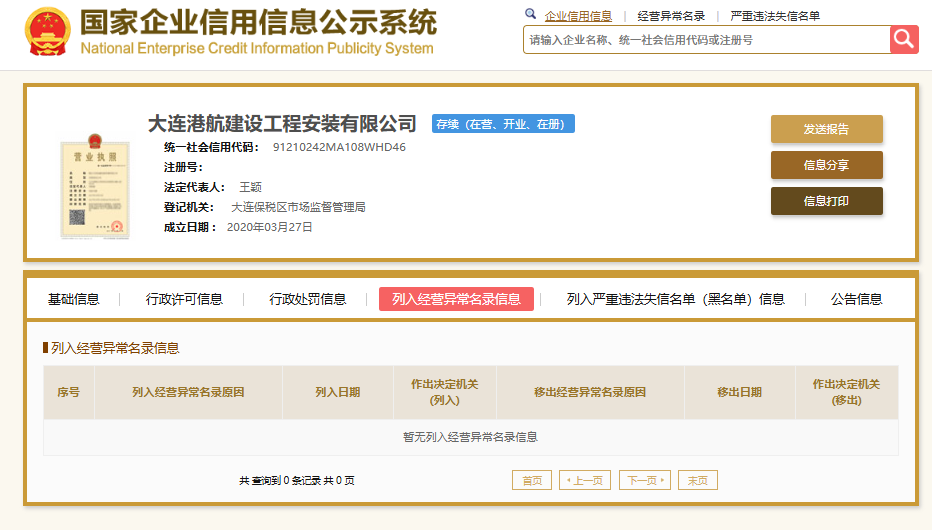
Task: Click the 作出决定机关(列入) column header
Action: click(445, 392)
